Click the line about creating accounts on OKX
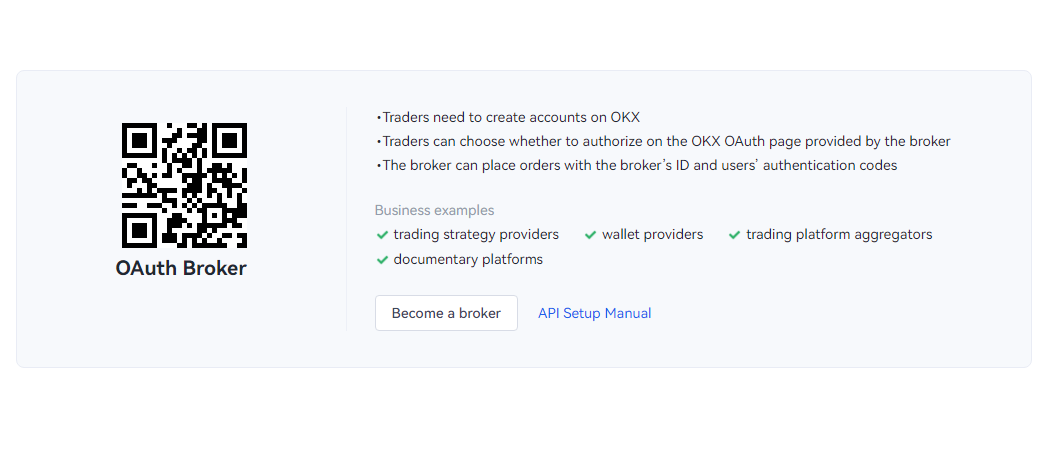1062x468 pixels. (510, 117)
